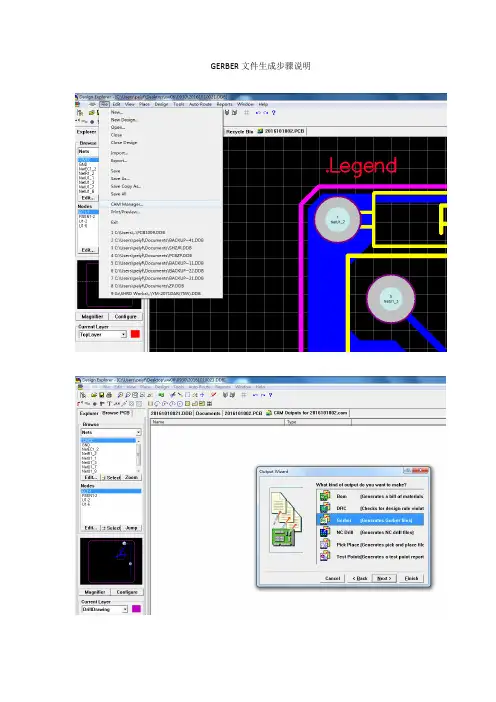The height and width of the screenshot is (702, 496).
Task: Open the Nets browse dropdown arrow
Action: (138, 432)
